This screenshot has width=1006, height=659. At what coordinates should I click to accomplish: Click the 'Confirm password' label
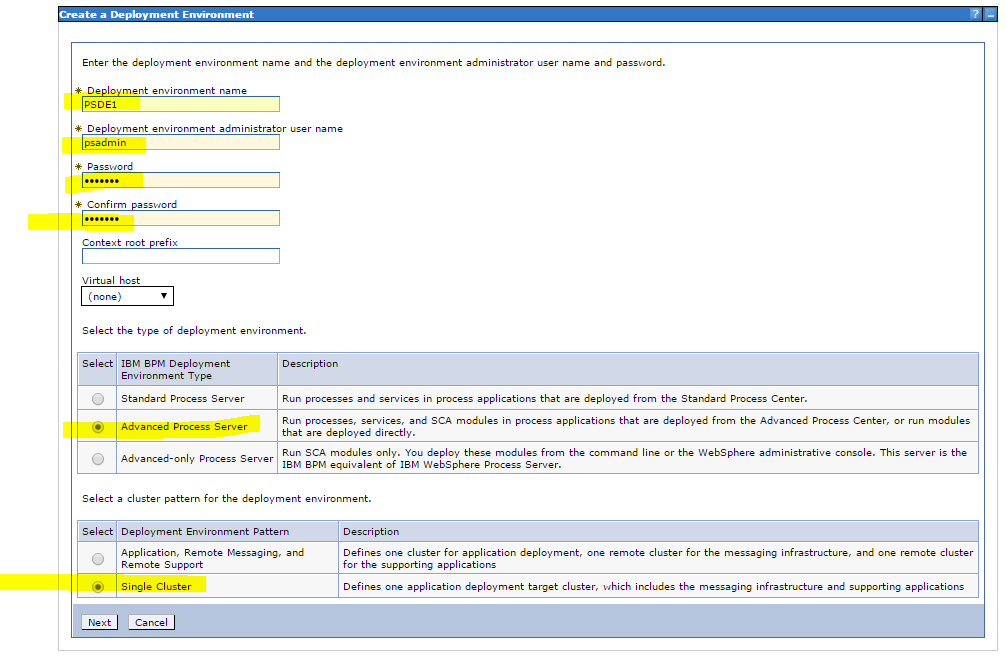pos(132,205)
